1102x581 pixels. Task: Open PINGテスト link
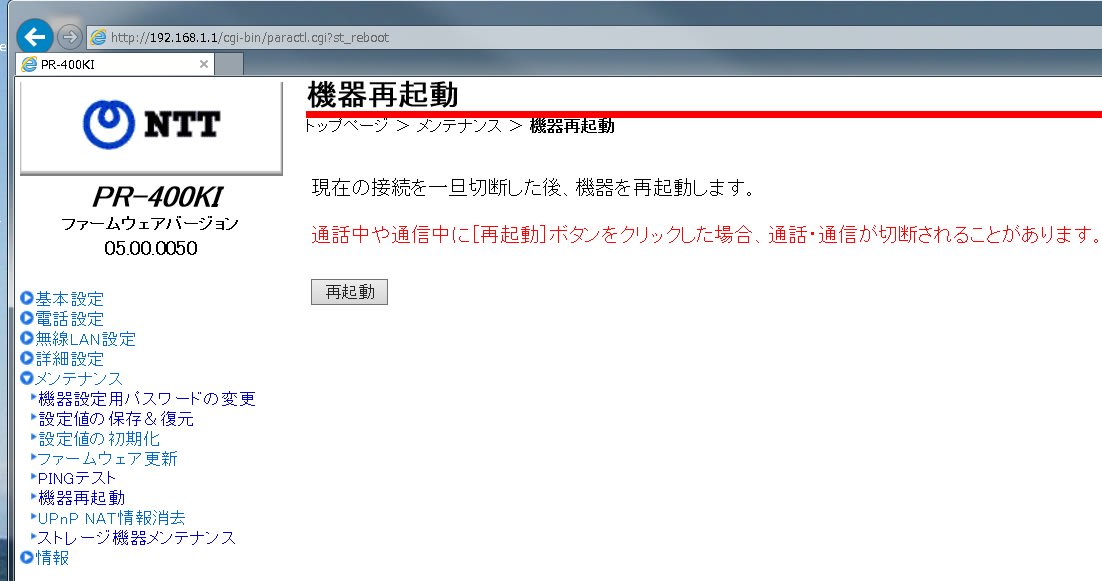pos(77,478)
